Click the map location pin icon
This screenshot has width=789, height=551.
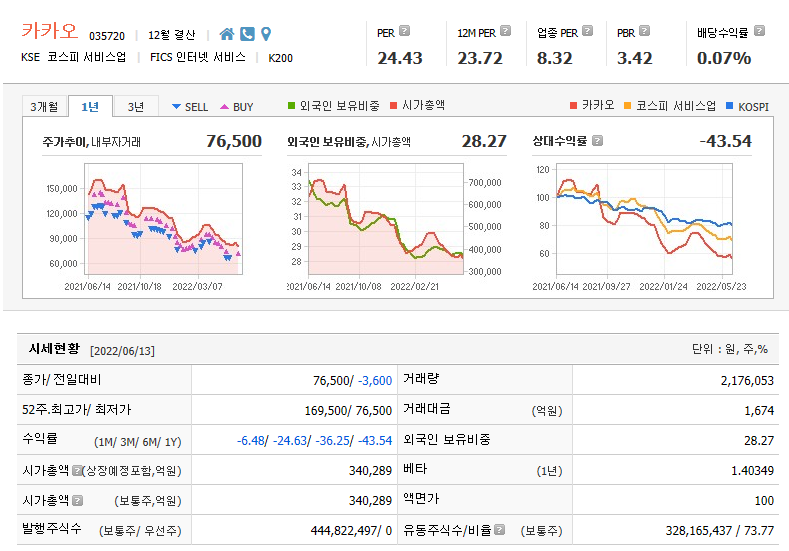(266, 34)
